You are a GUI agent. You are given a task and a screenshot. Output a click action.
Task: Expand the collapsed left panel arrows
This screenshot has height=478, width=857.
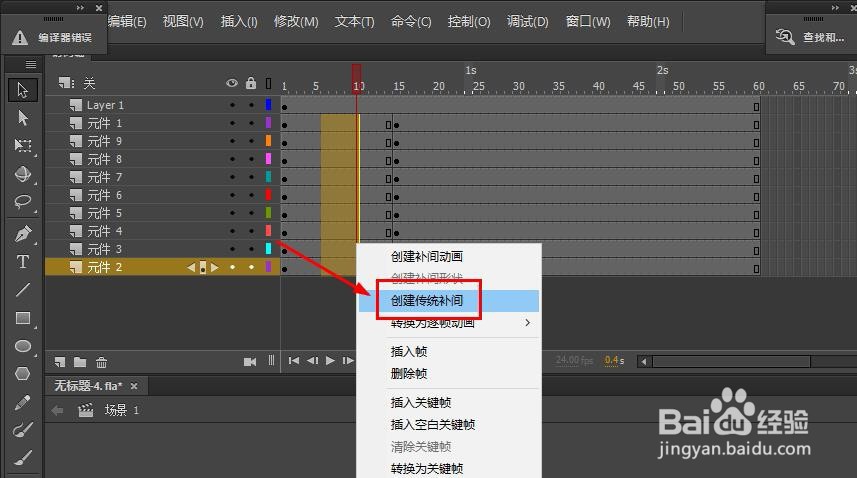[80, 8]
